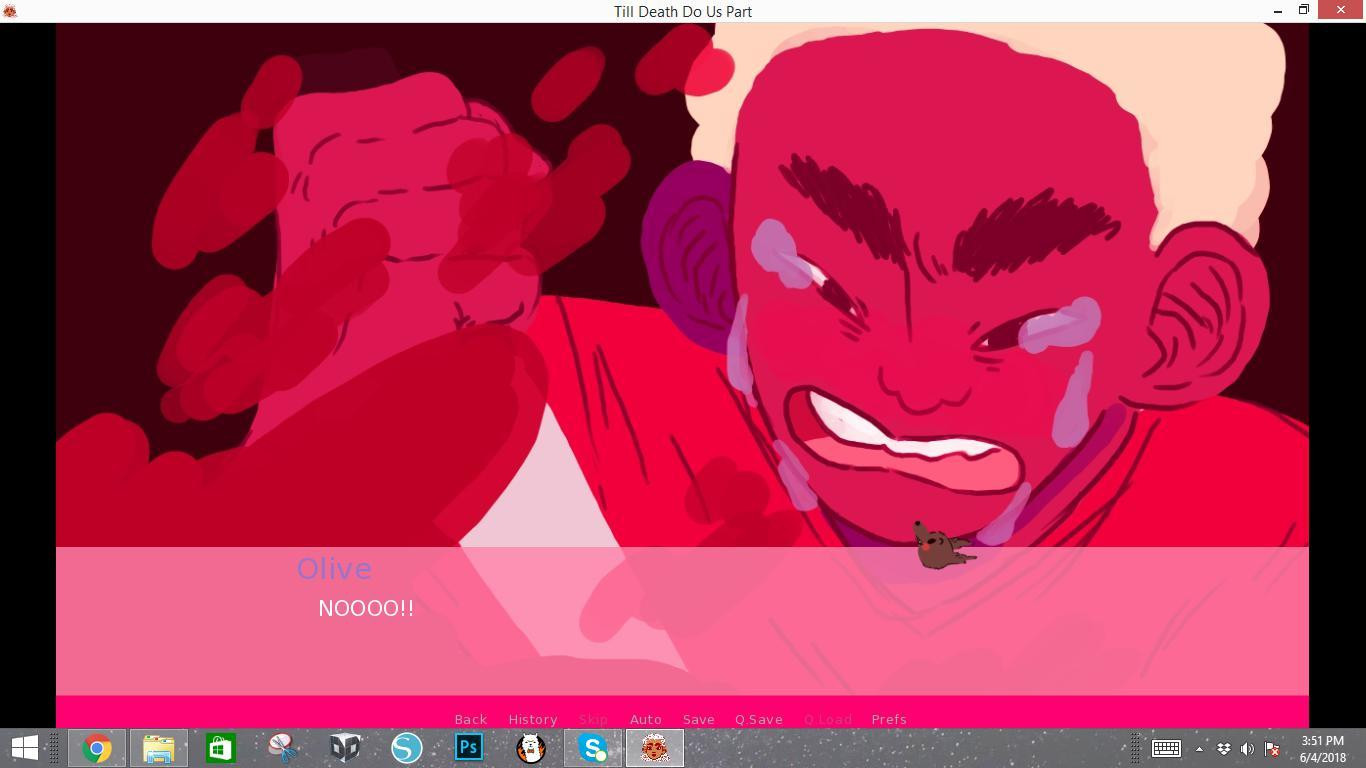Screen dimensions: 1366x768
Task: Open File Explorer from the taskbar
Action: coord(159,748)
